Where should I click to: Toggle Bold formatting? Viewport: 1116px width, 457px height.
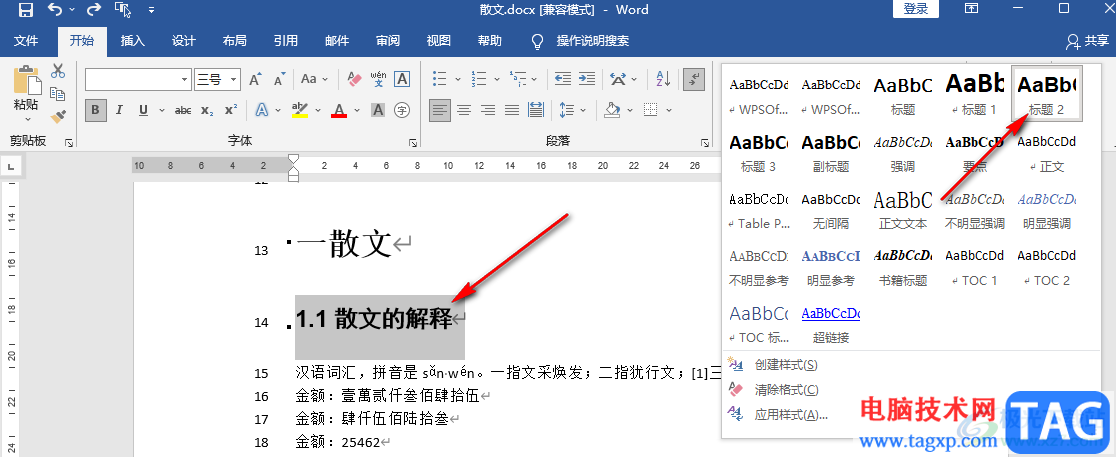tap(95, 110)
